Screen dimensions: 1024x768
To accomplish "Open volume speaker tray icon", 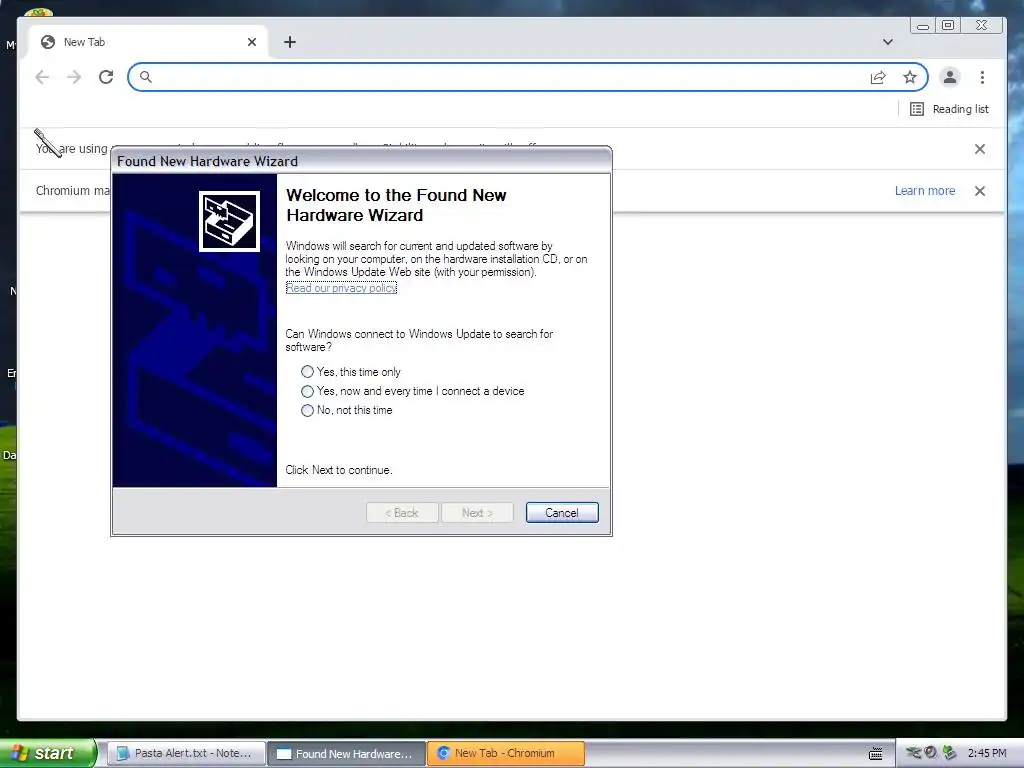I will [931, 753].
